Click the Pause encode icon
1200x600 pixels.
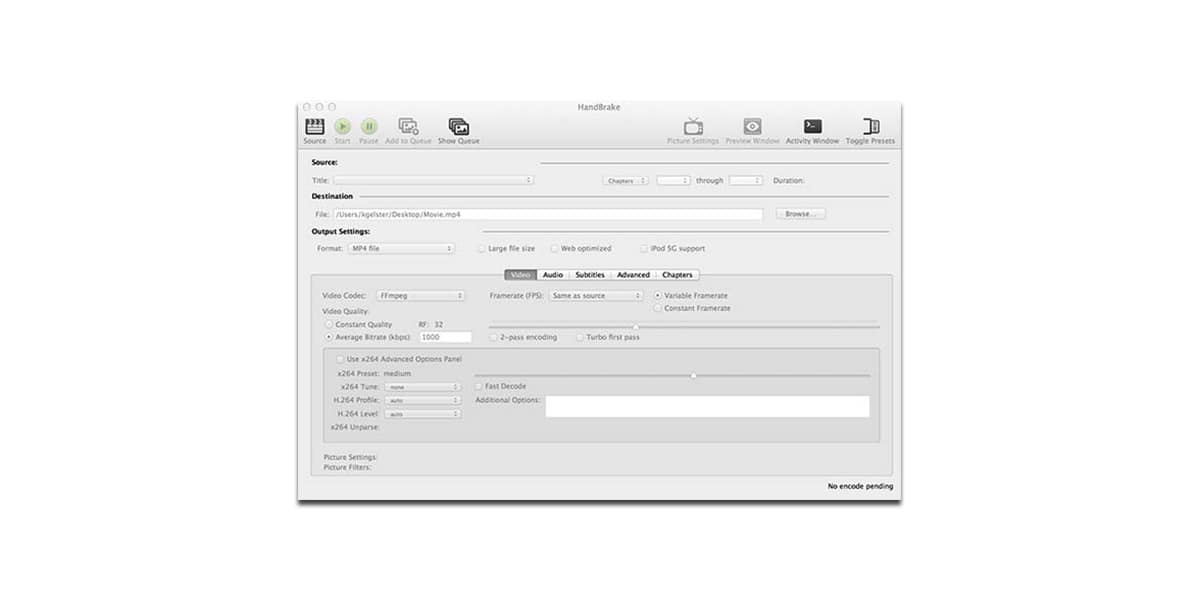point(369,127)
